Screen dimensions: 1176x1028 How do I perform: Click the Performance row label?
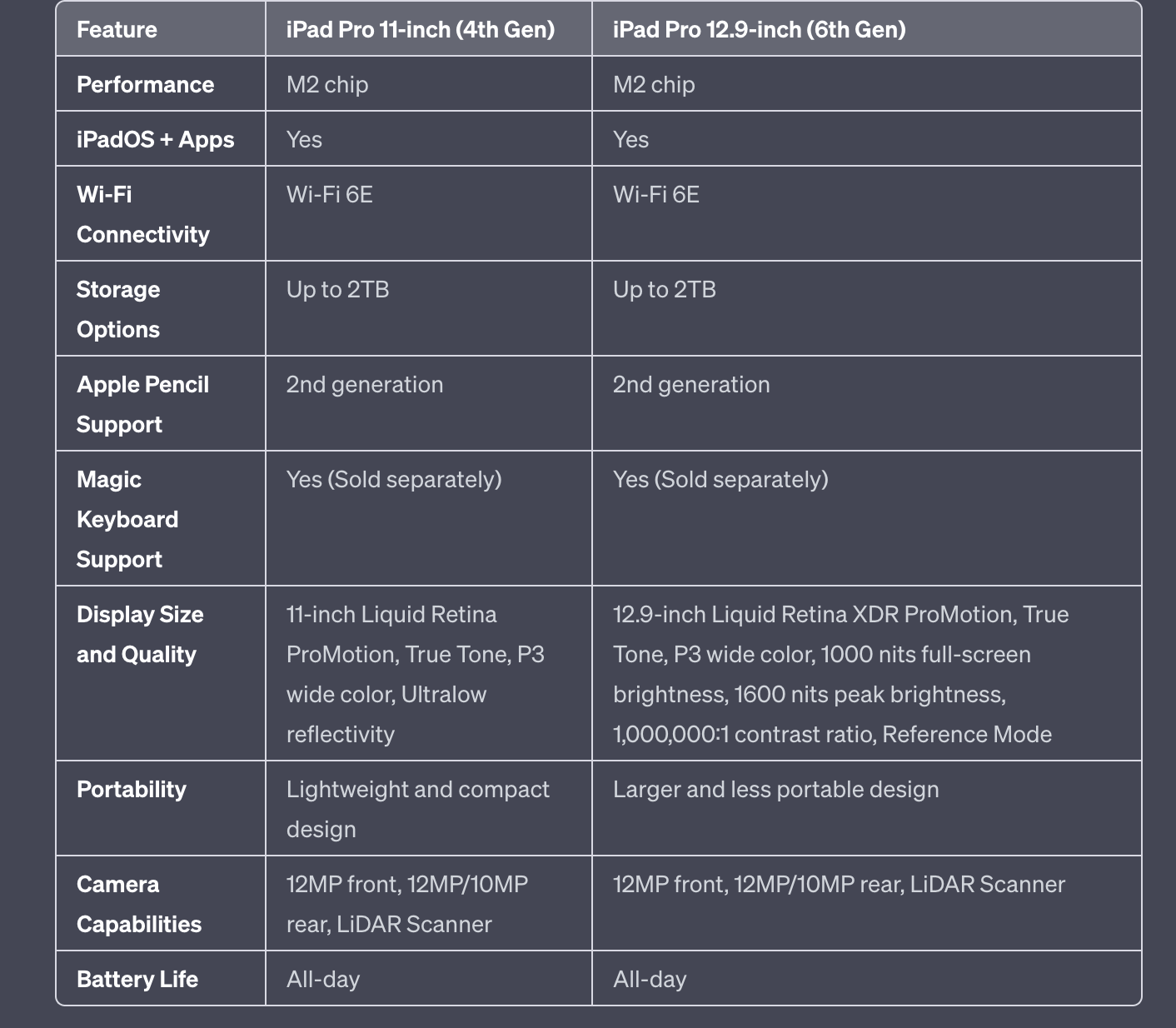tap(145, 84)
